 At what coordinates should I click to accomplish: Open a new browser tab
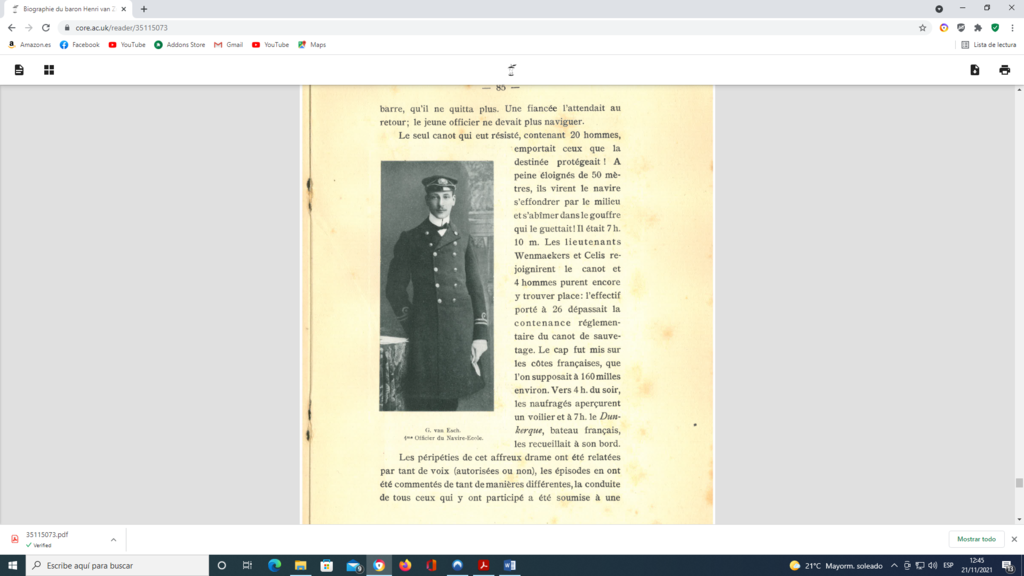tap(144, 9)
